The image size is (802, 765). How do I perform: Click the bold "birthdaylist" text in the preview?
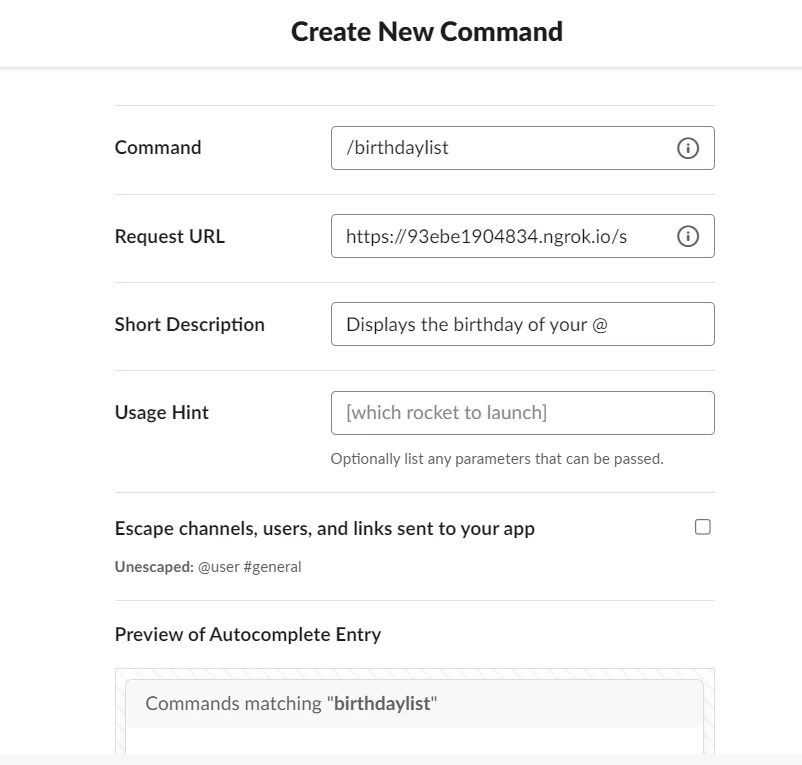pos(382,703)
